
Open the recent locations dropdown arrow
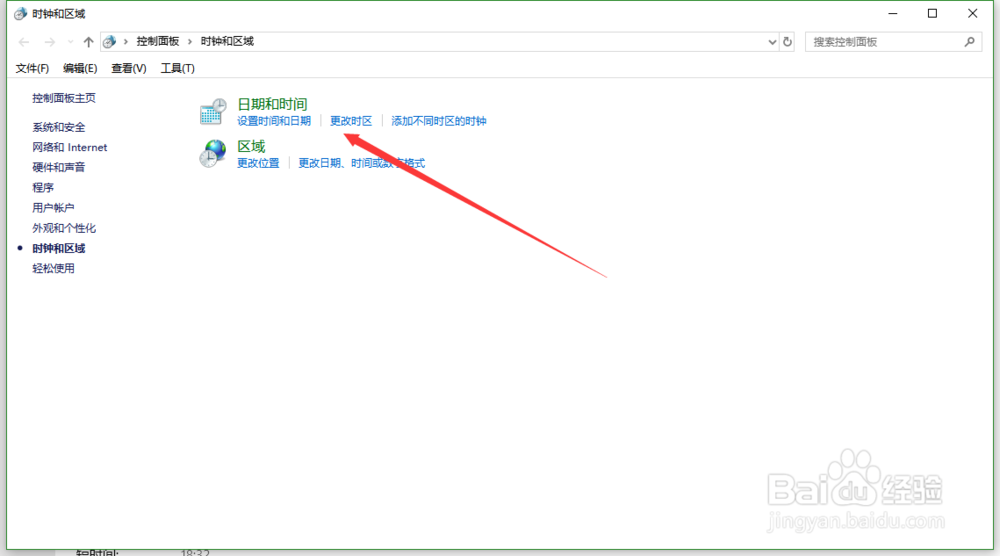[70, 42]
